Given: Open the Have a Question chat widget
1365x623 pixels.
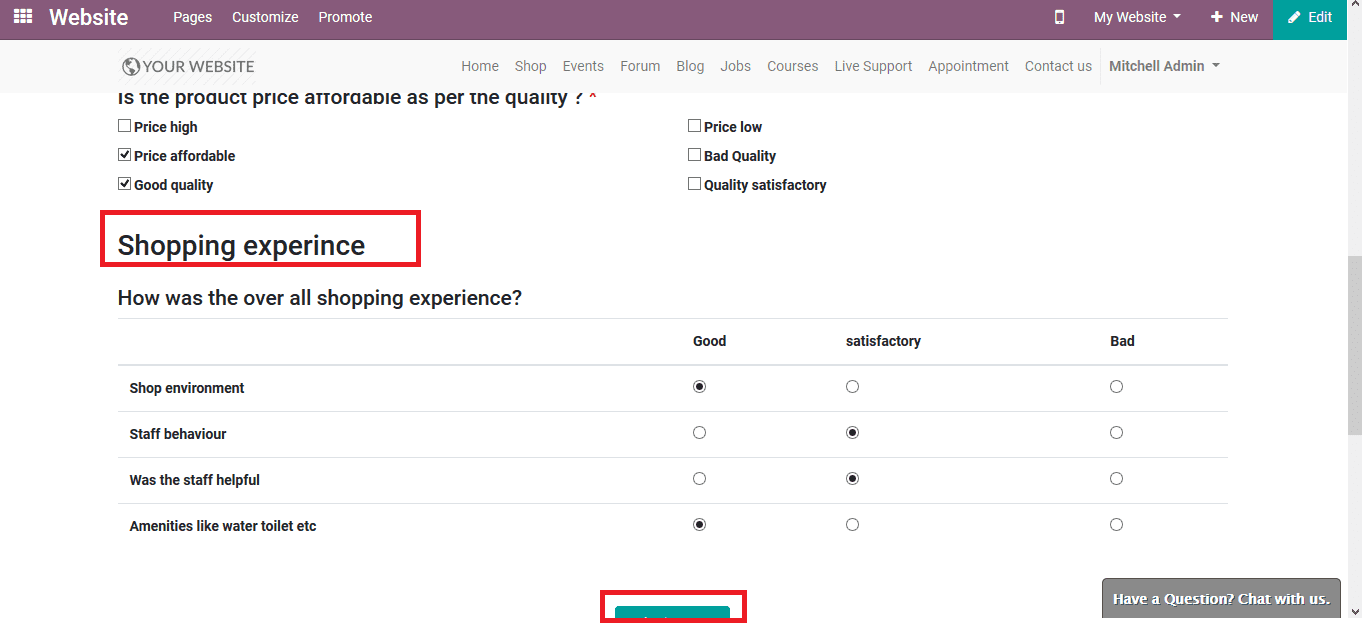Looking at the screenshot, I should (1221, 599).
